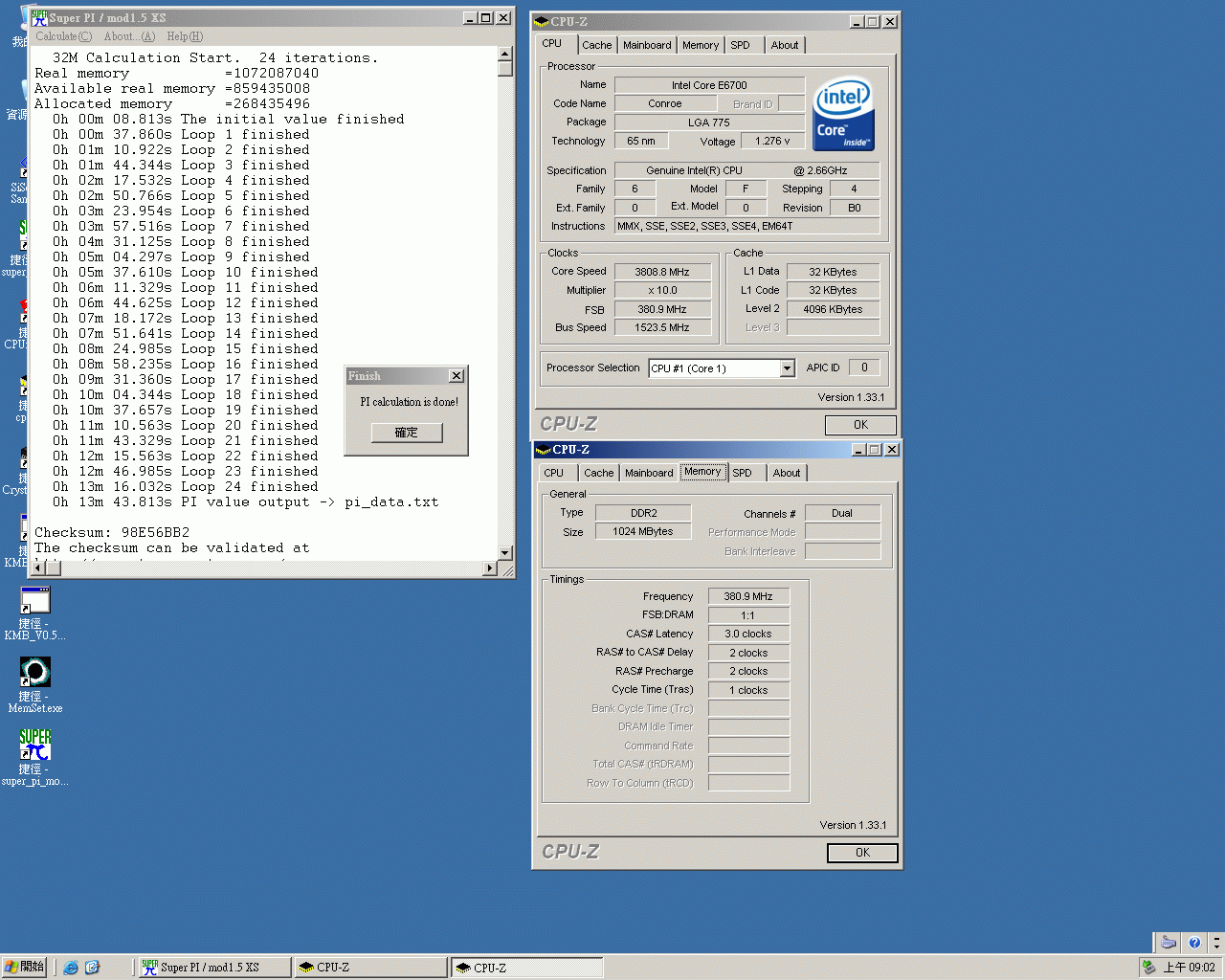This screenshot has width=1225, height=980.
Task: Click the keyboard icon on the language bar
Action: click(x=1169, y=943)
